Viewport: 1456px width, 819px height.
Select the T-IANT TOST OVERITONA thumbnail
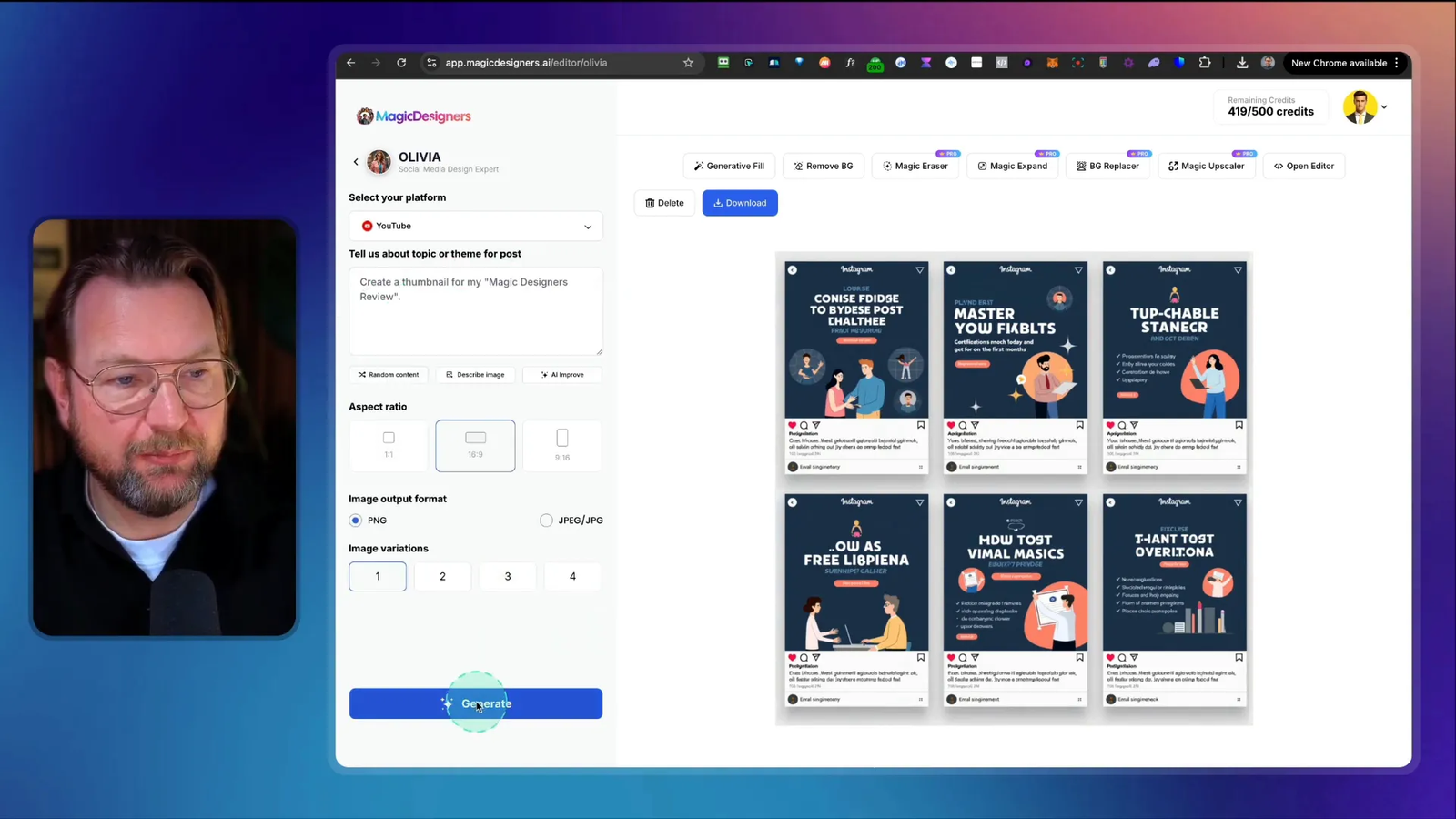tap(1174, 601)
